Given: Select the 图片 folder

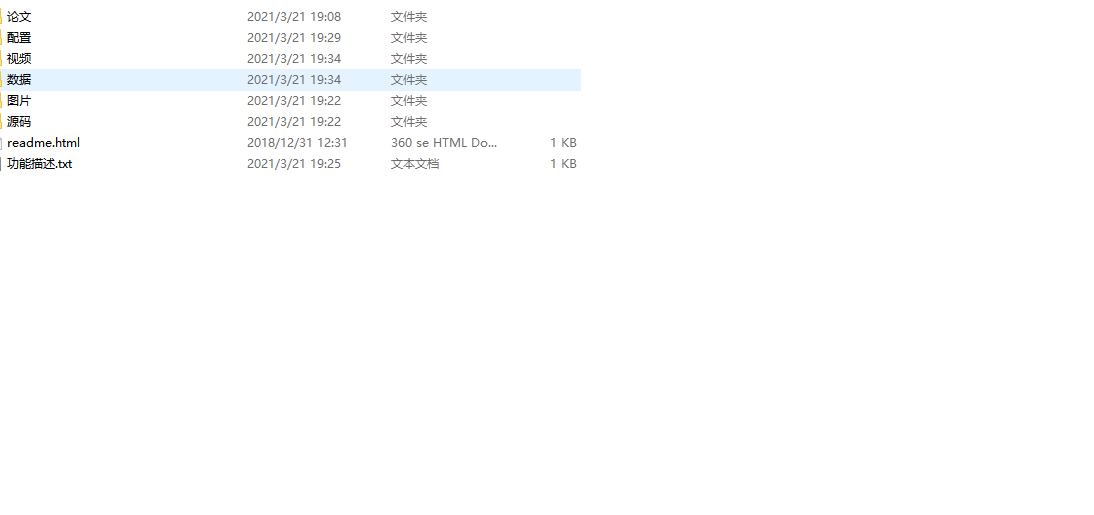Looking at the screenshot, I should click(19, 100).
